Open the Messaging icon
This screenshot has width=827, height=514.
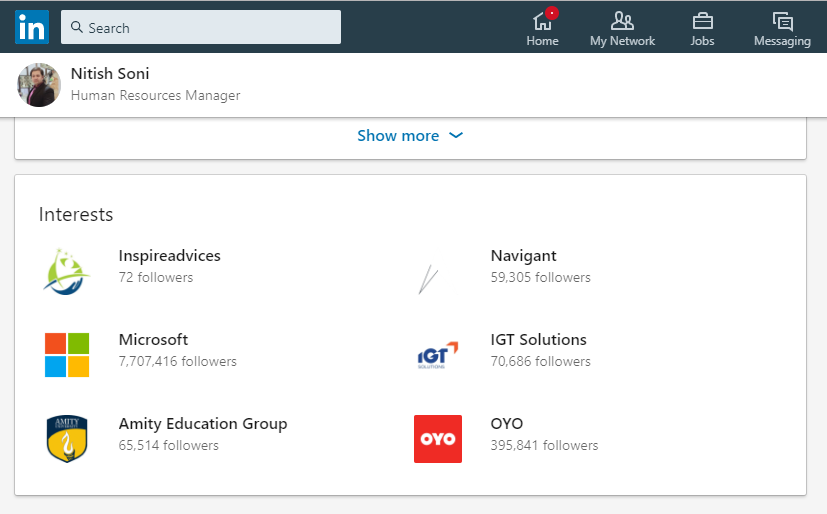[782, 20]
